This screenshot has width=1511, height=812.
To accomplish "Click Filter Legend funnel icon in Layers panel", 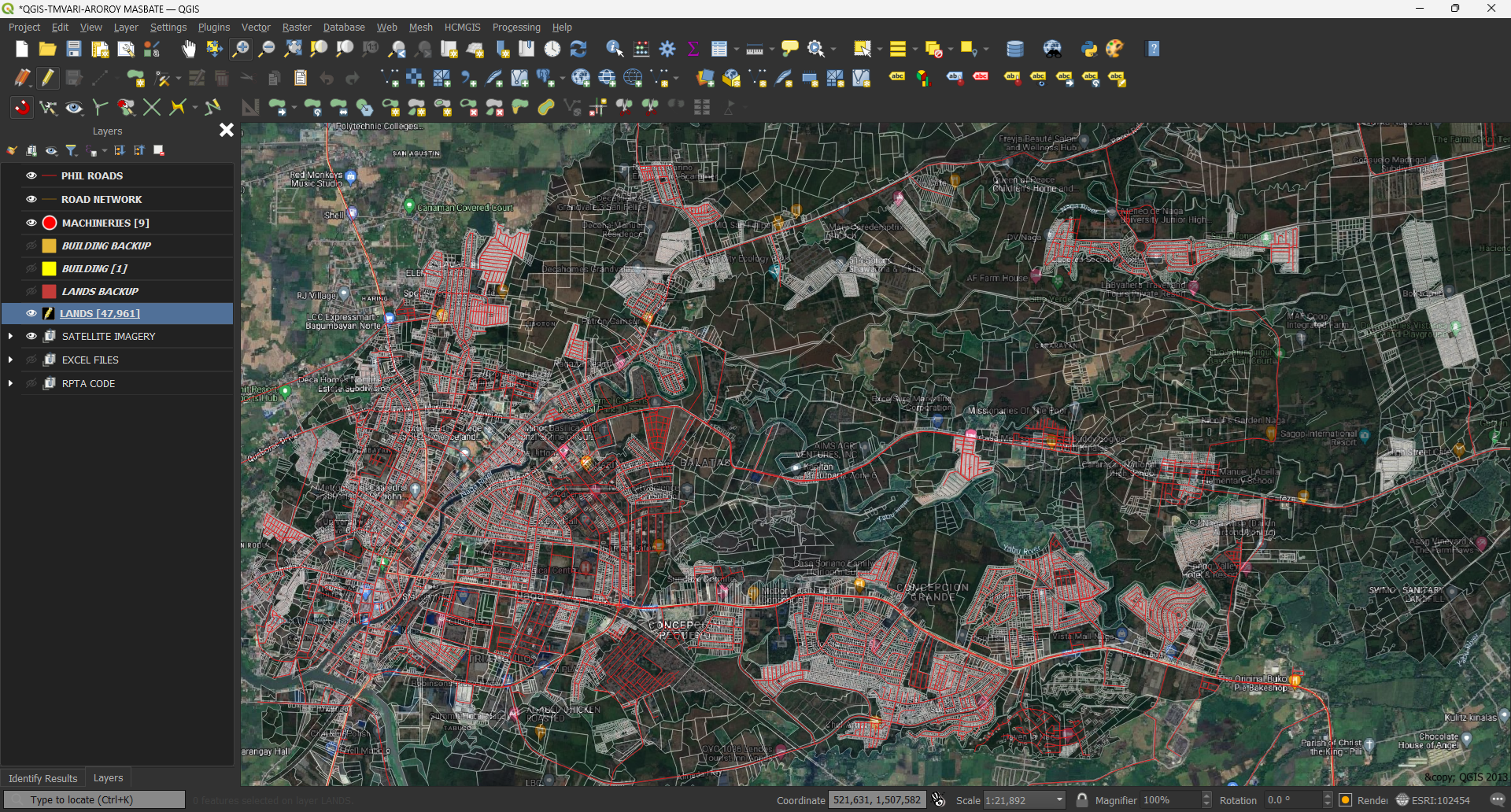I will click(x=72, y=150).
